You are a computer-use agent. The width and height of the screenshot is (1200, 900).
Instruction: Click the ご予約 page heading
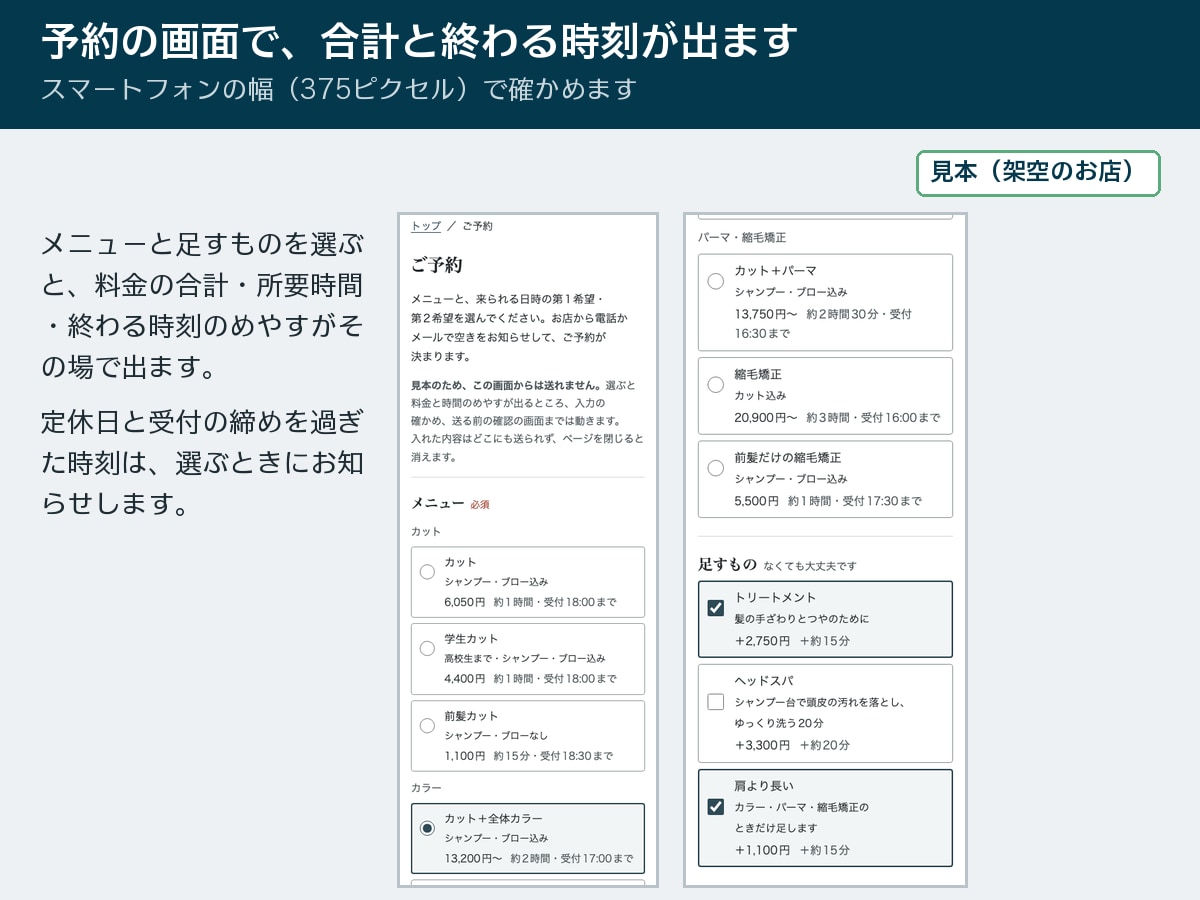[436, 266]
